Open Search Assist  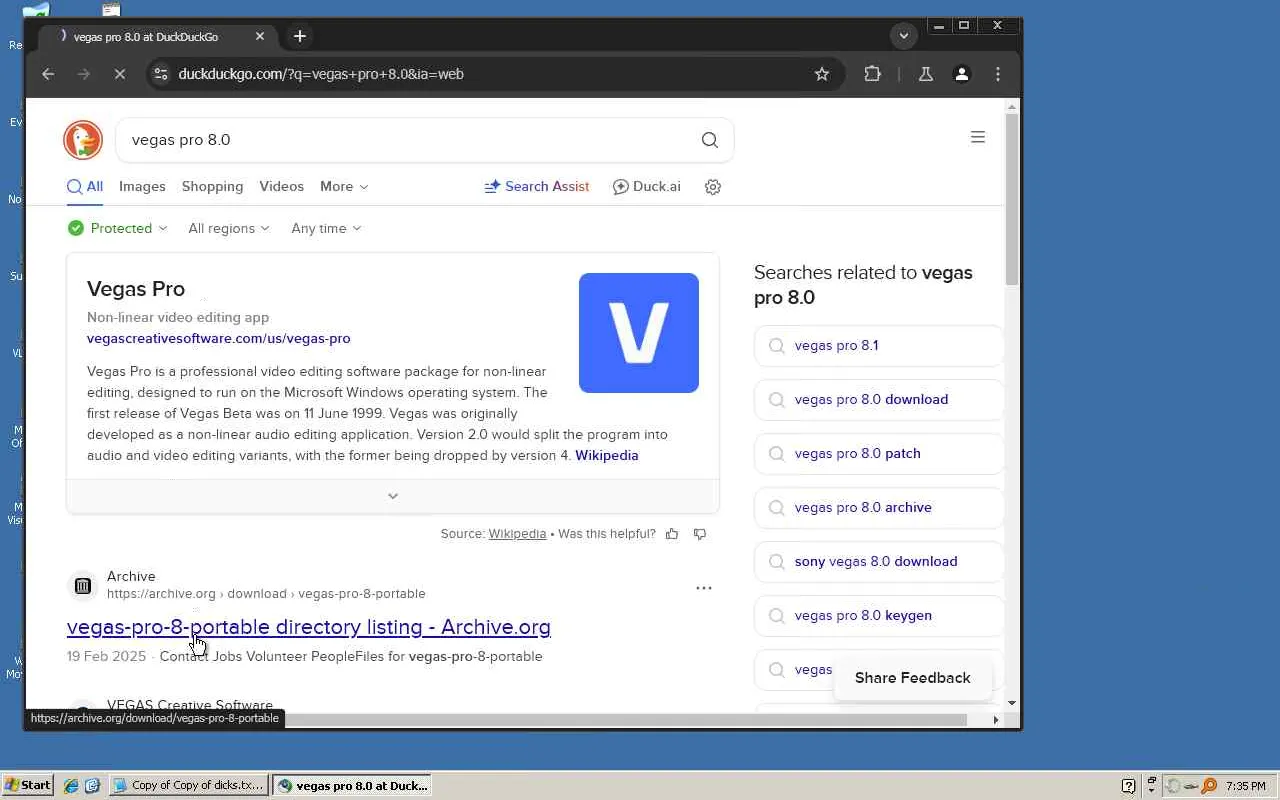coord(537,187)
